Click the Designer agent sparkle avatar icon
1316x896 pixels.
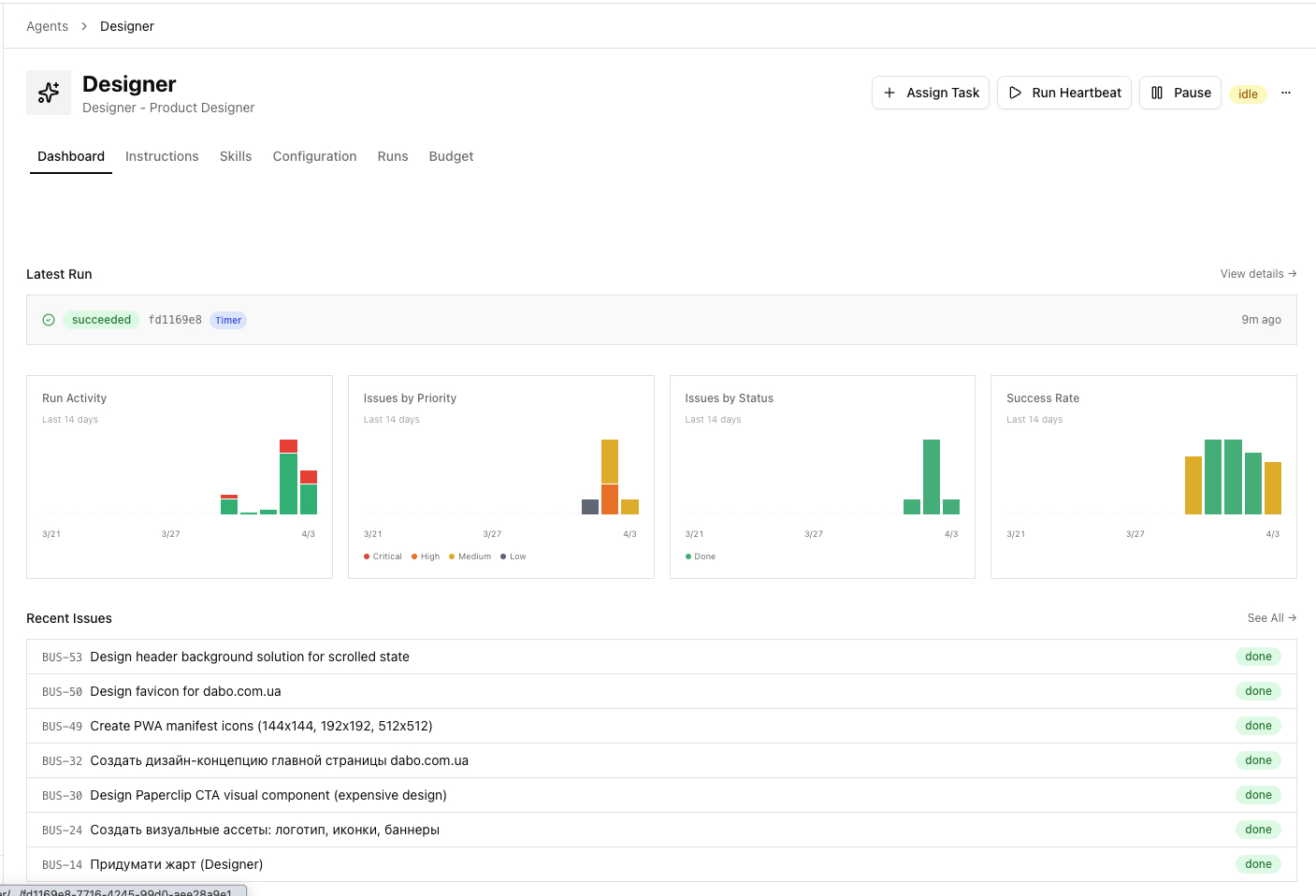tap(48, 93)
